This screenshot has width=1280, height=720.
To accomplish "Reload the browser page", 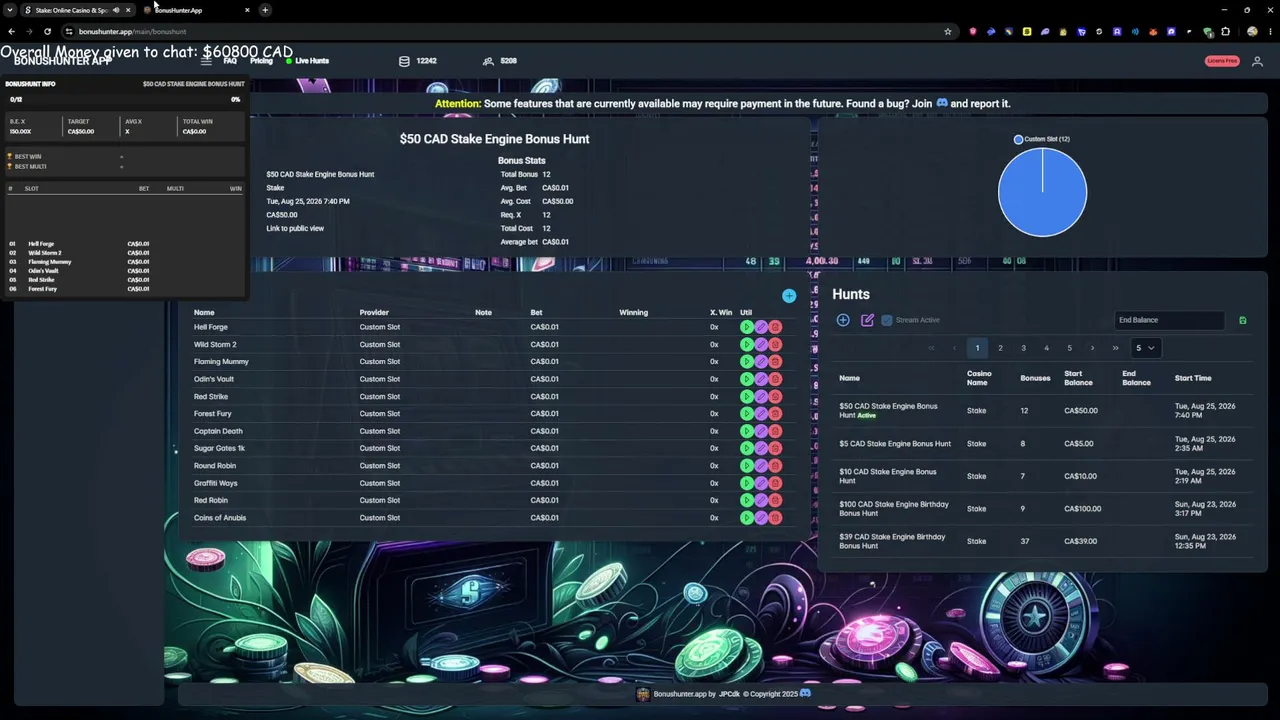I will (47, 31).
